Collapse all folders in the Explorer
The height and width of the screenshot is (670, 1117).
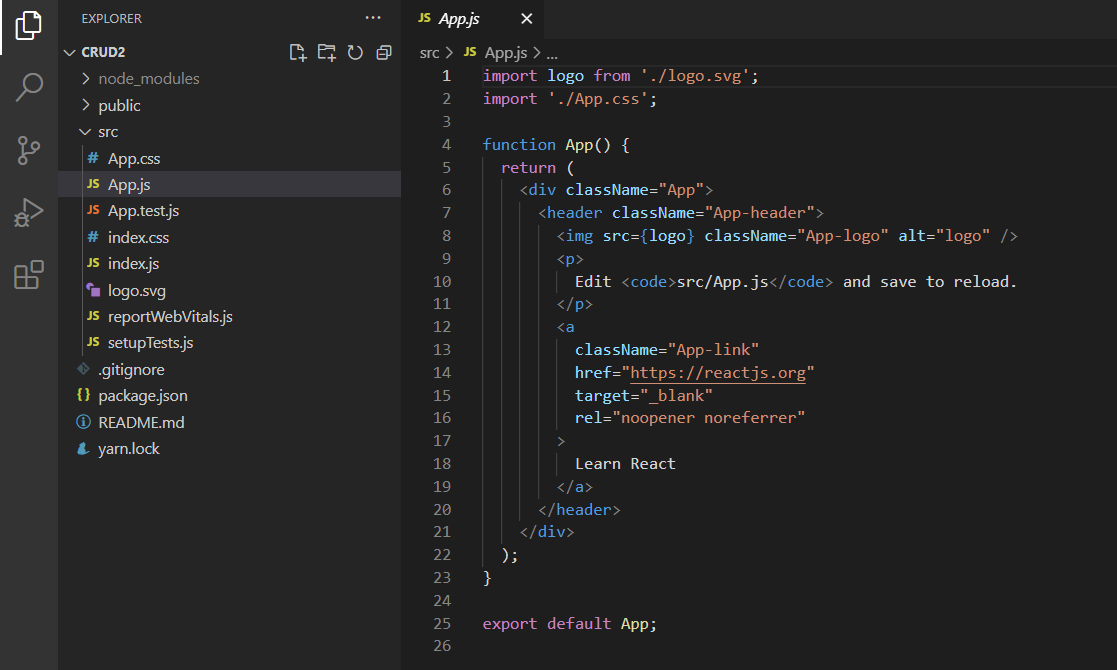tap(383, 52)
